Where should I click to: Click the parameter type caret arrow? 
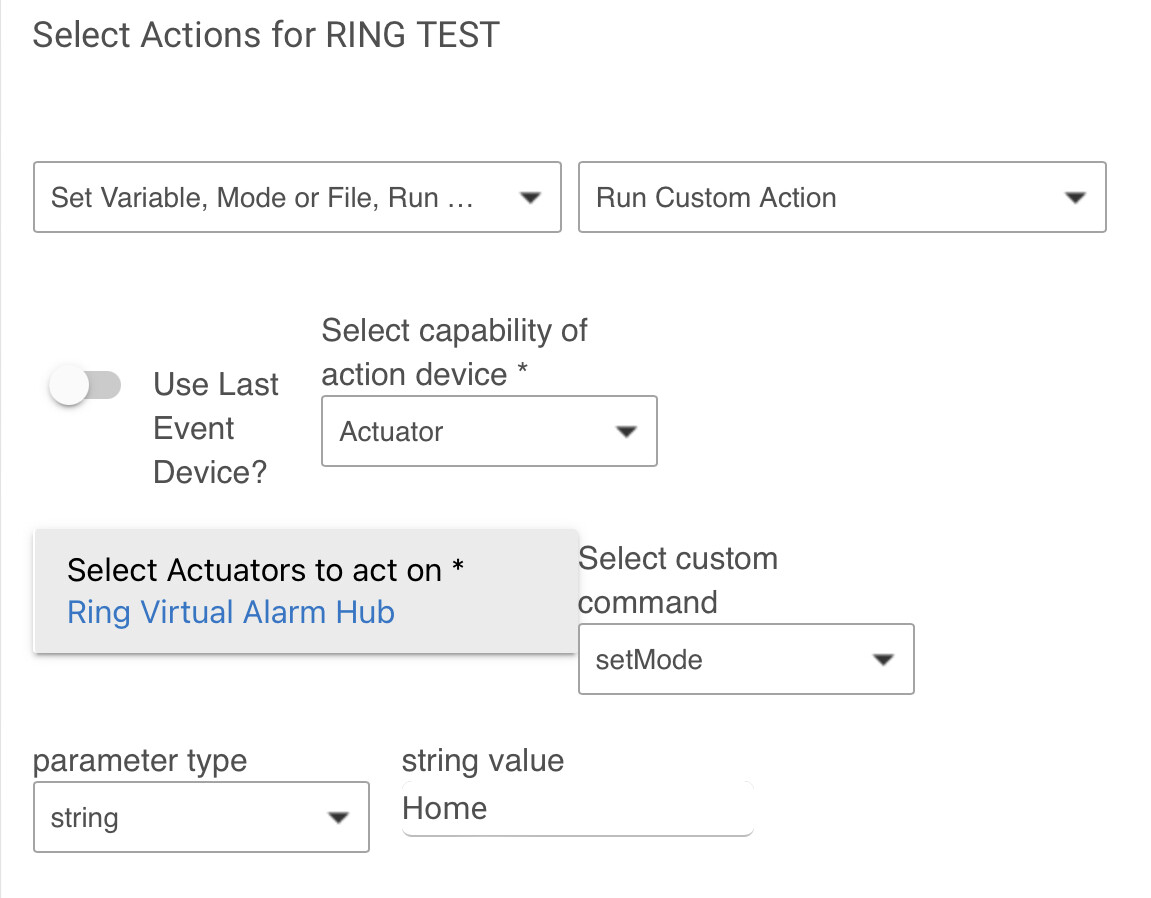tap(340, 817)
